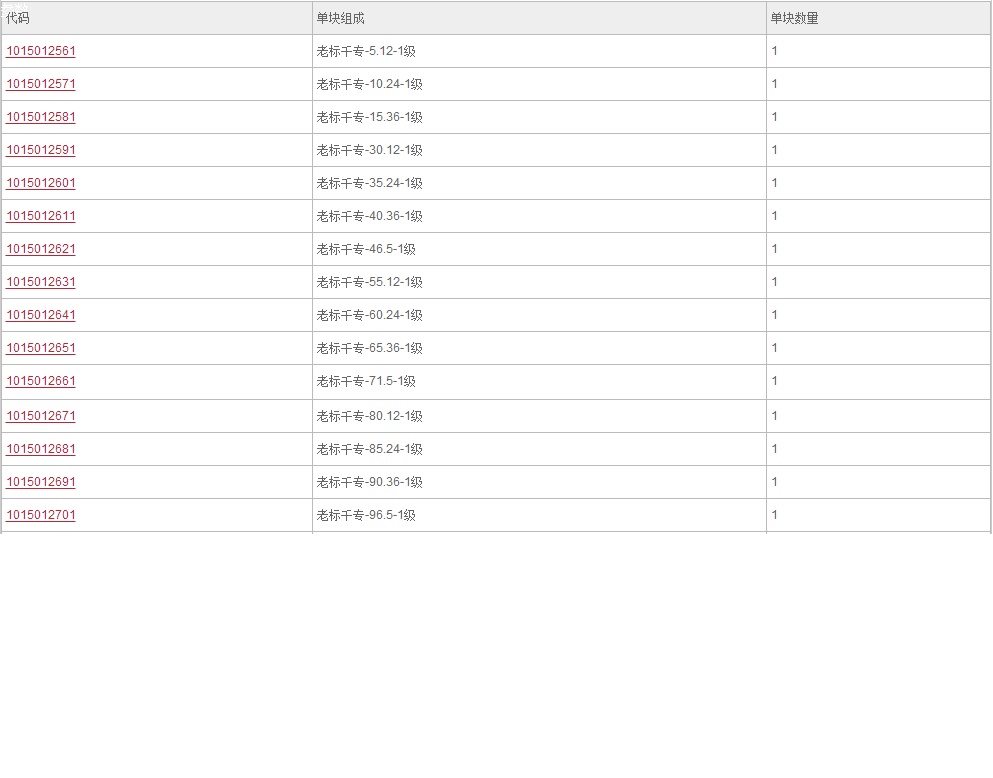
Task: Click the 代码 column header
Action: point(157,18)
